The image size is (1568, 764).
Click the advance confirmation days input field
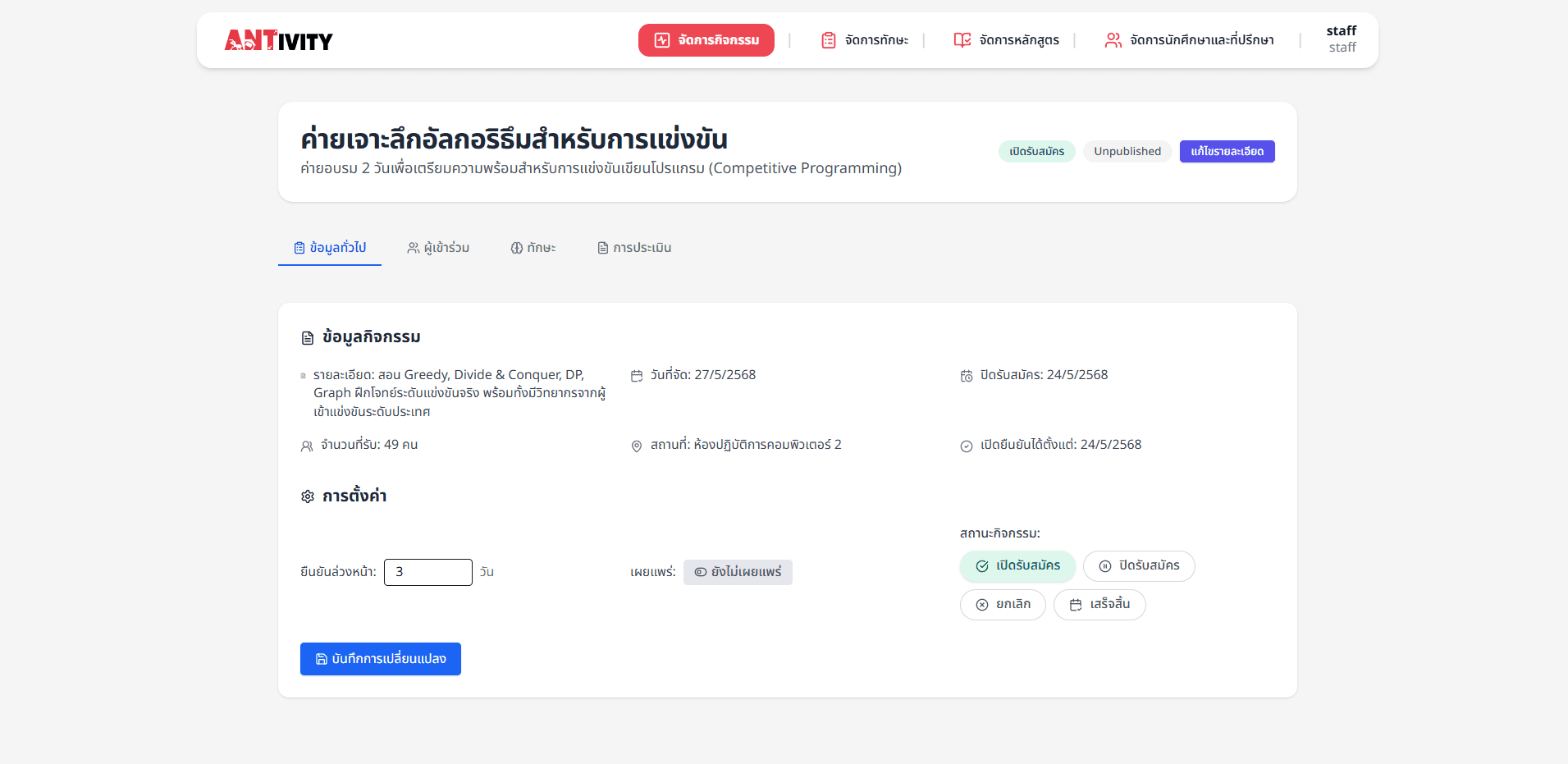pyautogui.click(x=427, y=572)
